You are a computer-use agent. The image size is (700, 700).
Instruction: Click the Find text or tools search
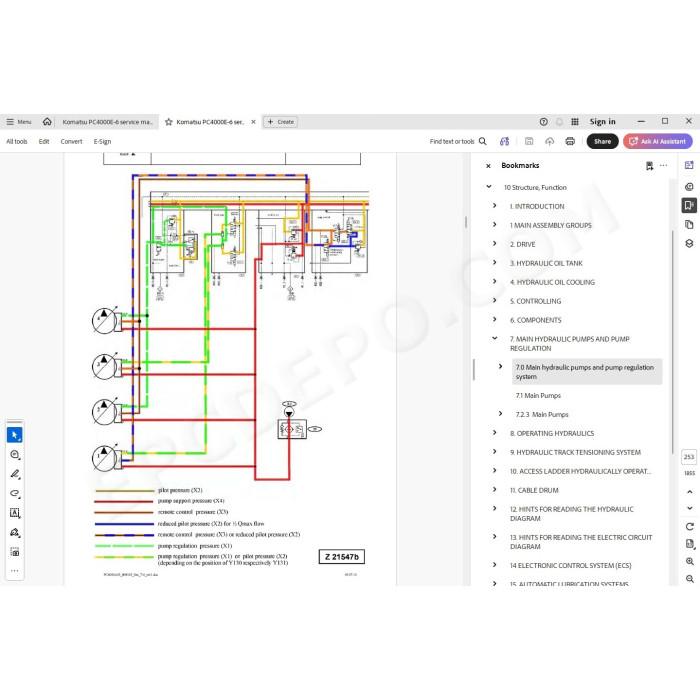458,142
